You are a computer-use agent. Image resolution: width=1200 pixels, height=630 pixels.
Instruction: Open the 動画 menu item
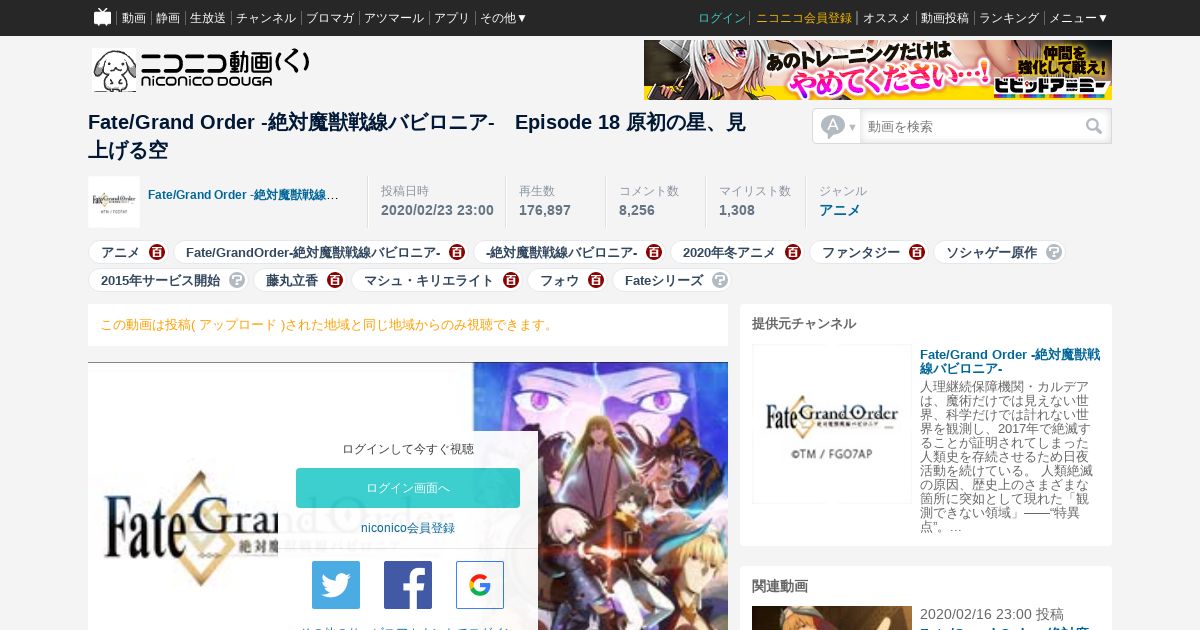(x=134, y=18)
